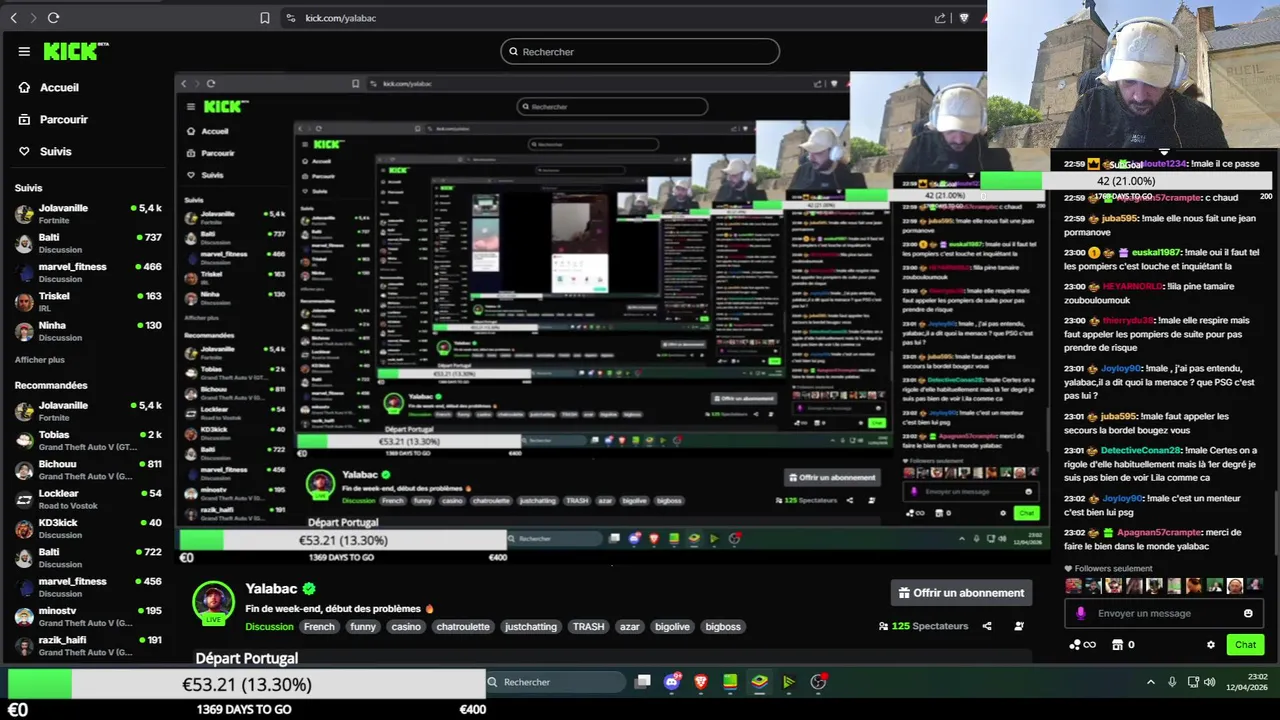Click the green Chat send button
Image resolution: width=1280 pixels, height=720 pixels.
click(x=1245, y=645)
